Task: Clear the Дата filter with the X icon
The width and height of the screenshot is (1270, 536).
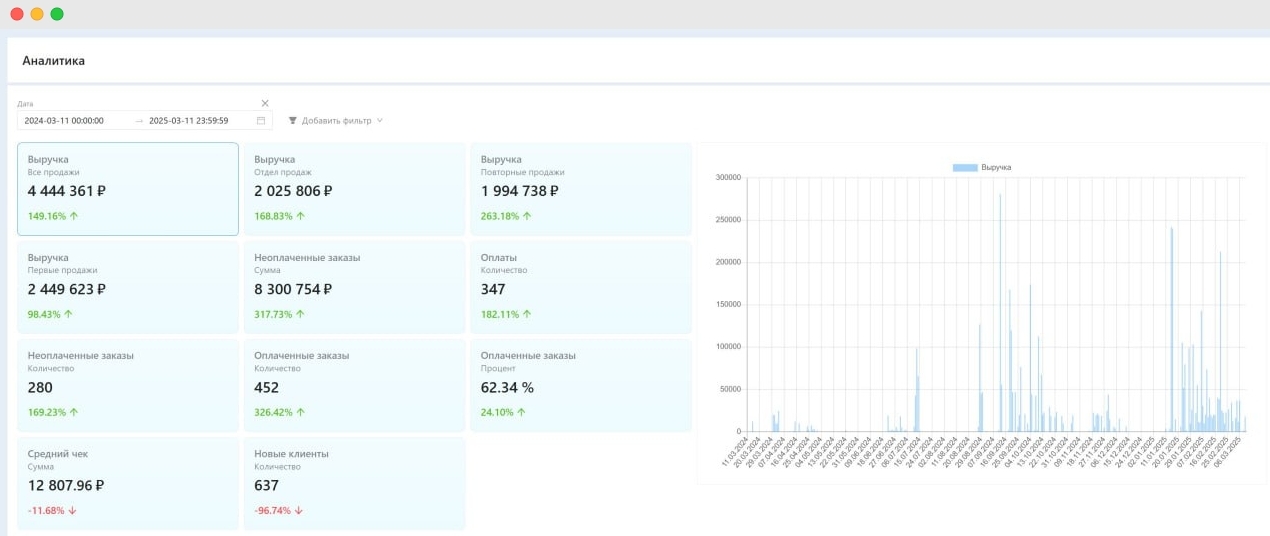Action: click(x=265, y=103)
